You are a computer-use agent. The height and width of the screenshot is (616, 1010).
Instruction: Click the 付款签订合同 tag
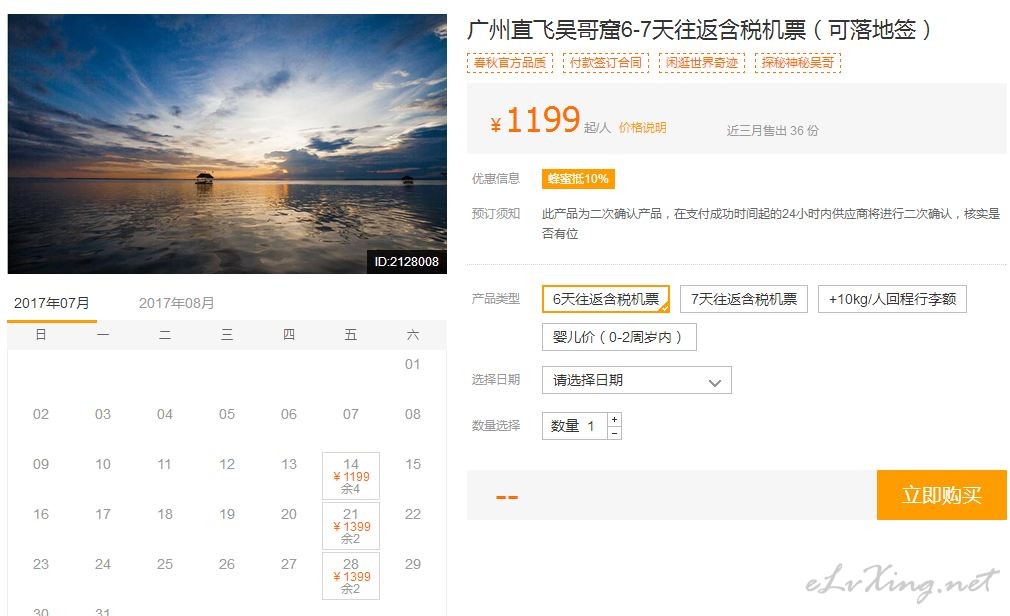tap(605, 63)
